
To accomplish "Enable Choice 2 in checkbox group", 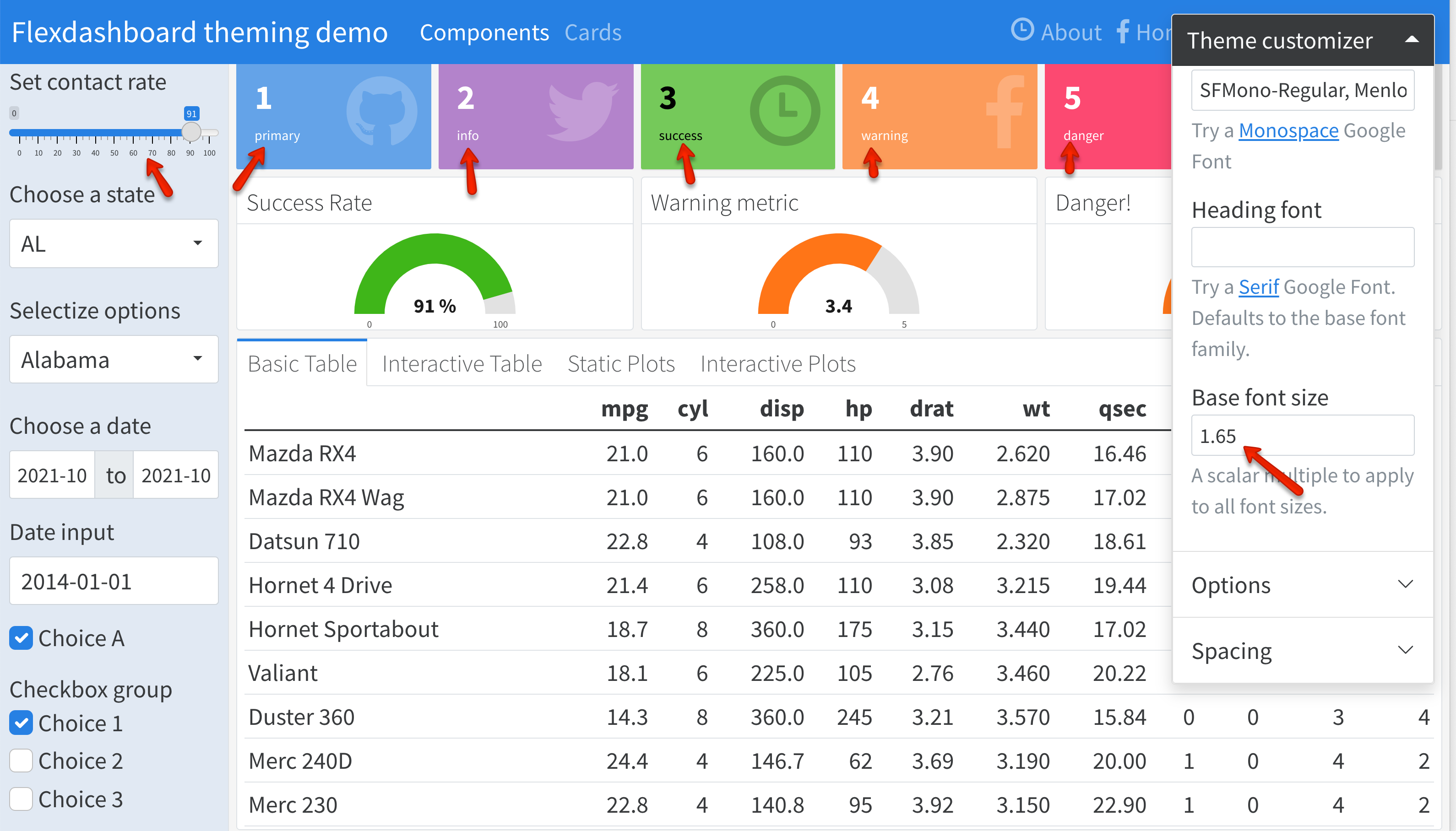I will coord(21,760).
